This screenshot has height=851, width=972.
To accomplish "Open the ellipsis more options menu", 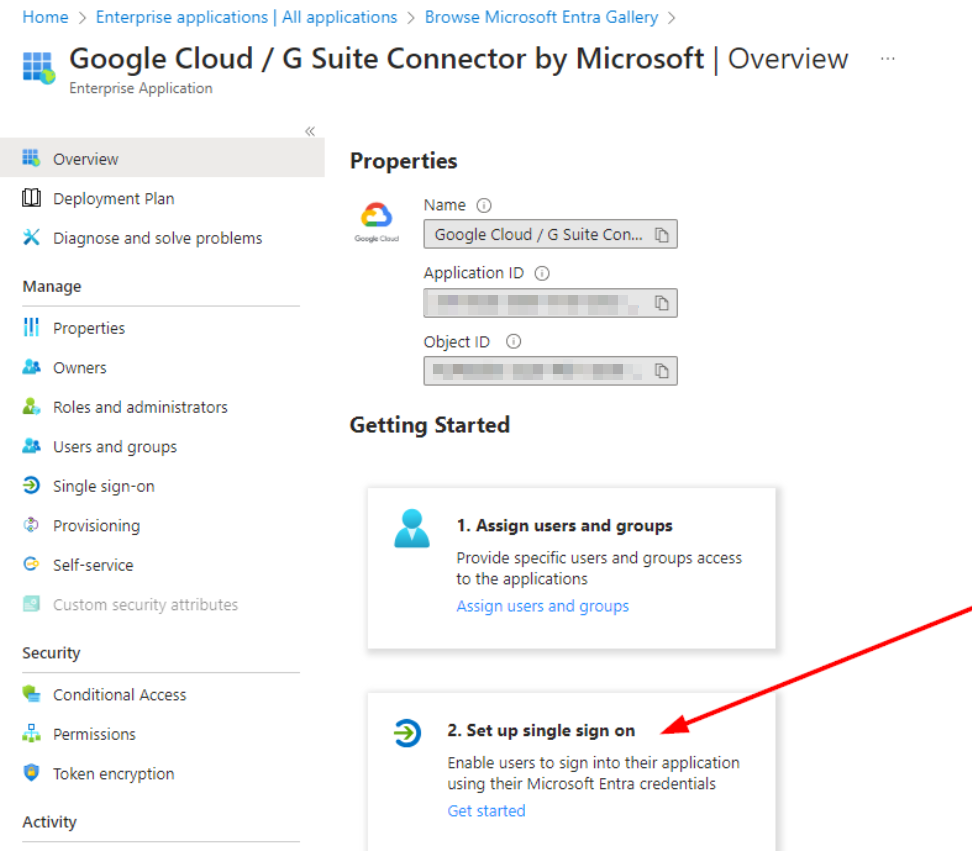I will [887, 59].
